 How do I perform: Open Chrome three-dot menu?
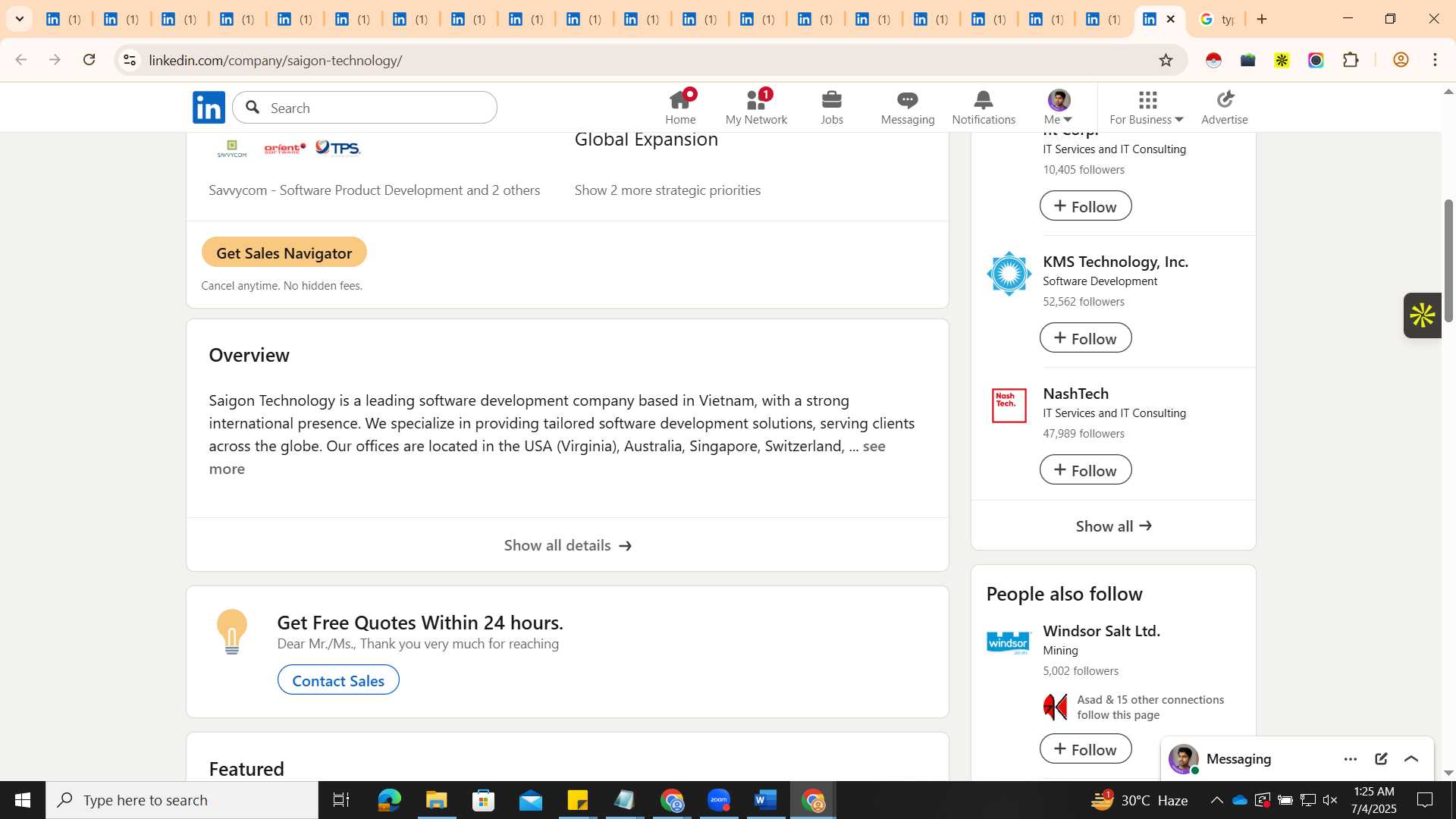[x=1436, y=60]
